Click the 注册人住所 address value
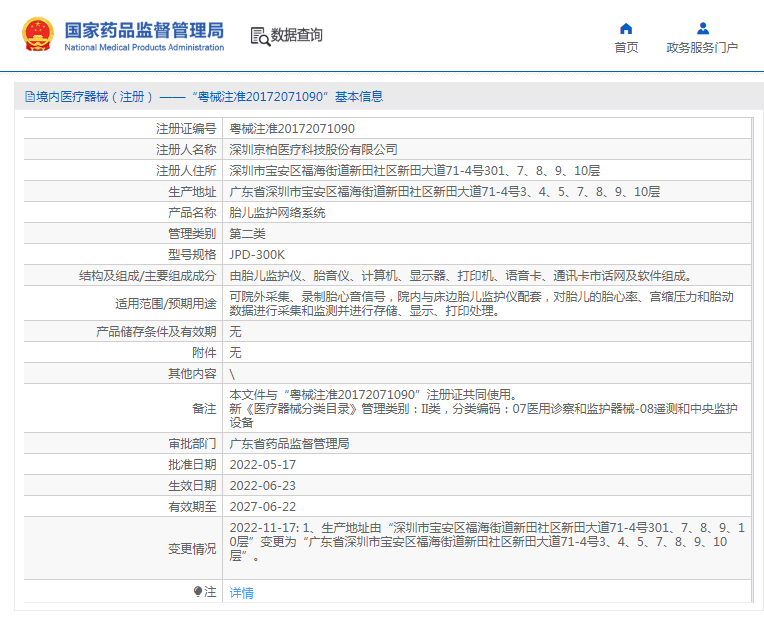The image size is (764, 617). (415, 171)
